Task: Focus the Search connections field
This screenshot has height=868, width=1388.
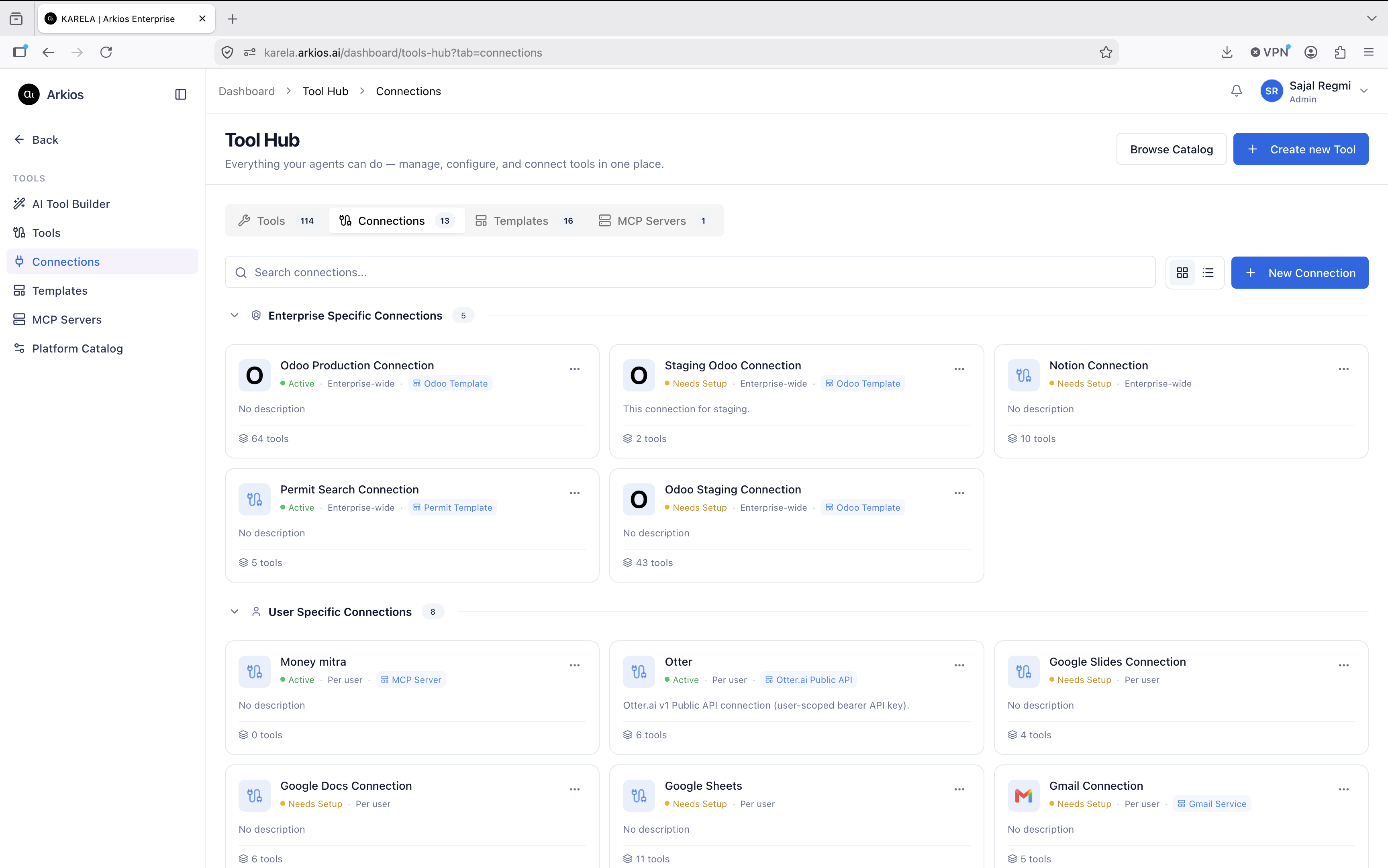Action: (x=690, y=273)
